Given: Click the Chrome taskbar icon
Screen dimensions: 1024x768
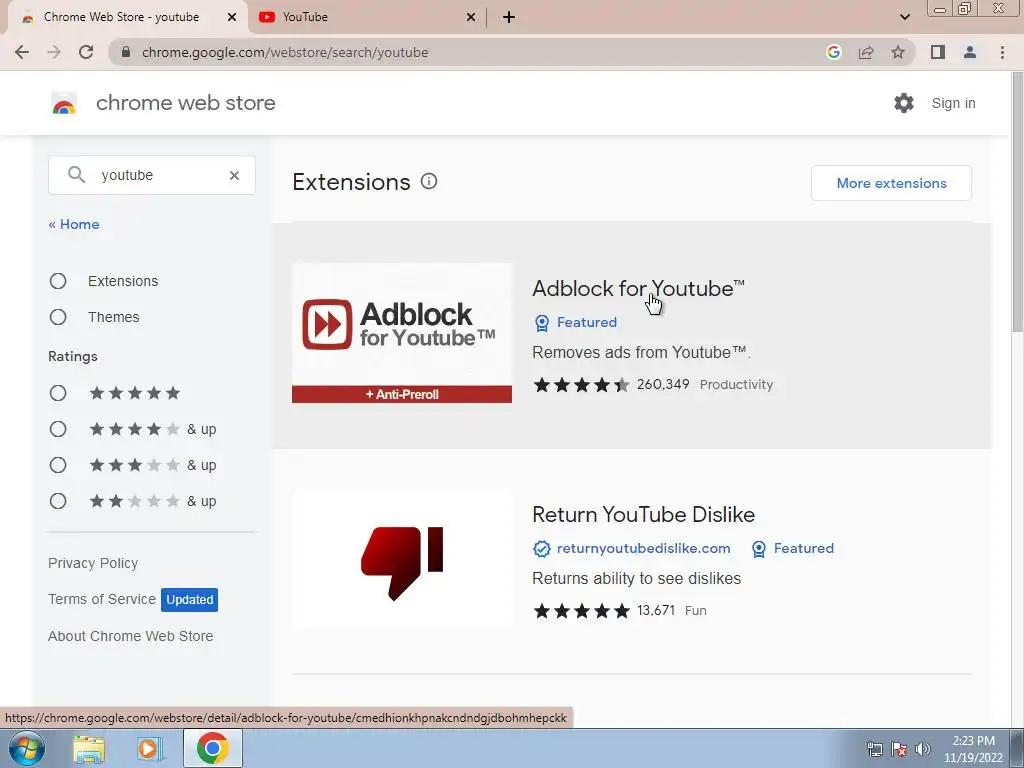Looking at the screenshot, I should [212, 748].
